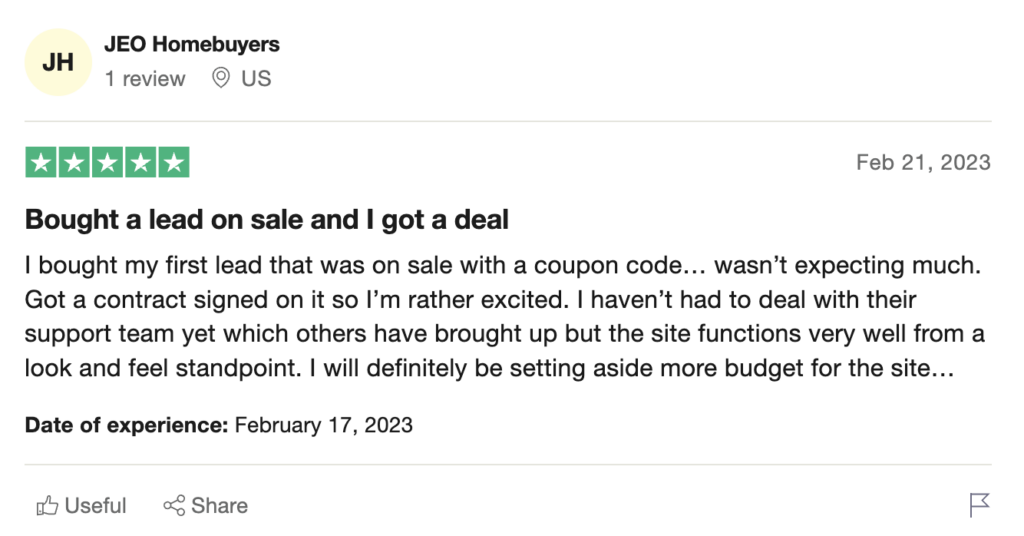Image resolution: width=1024 pixels, height=536 pixels.
Task: Click the location pin icon
Action: pos(221,78)
